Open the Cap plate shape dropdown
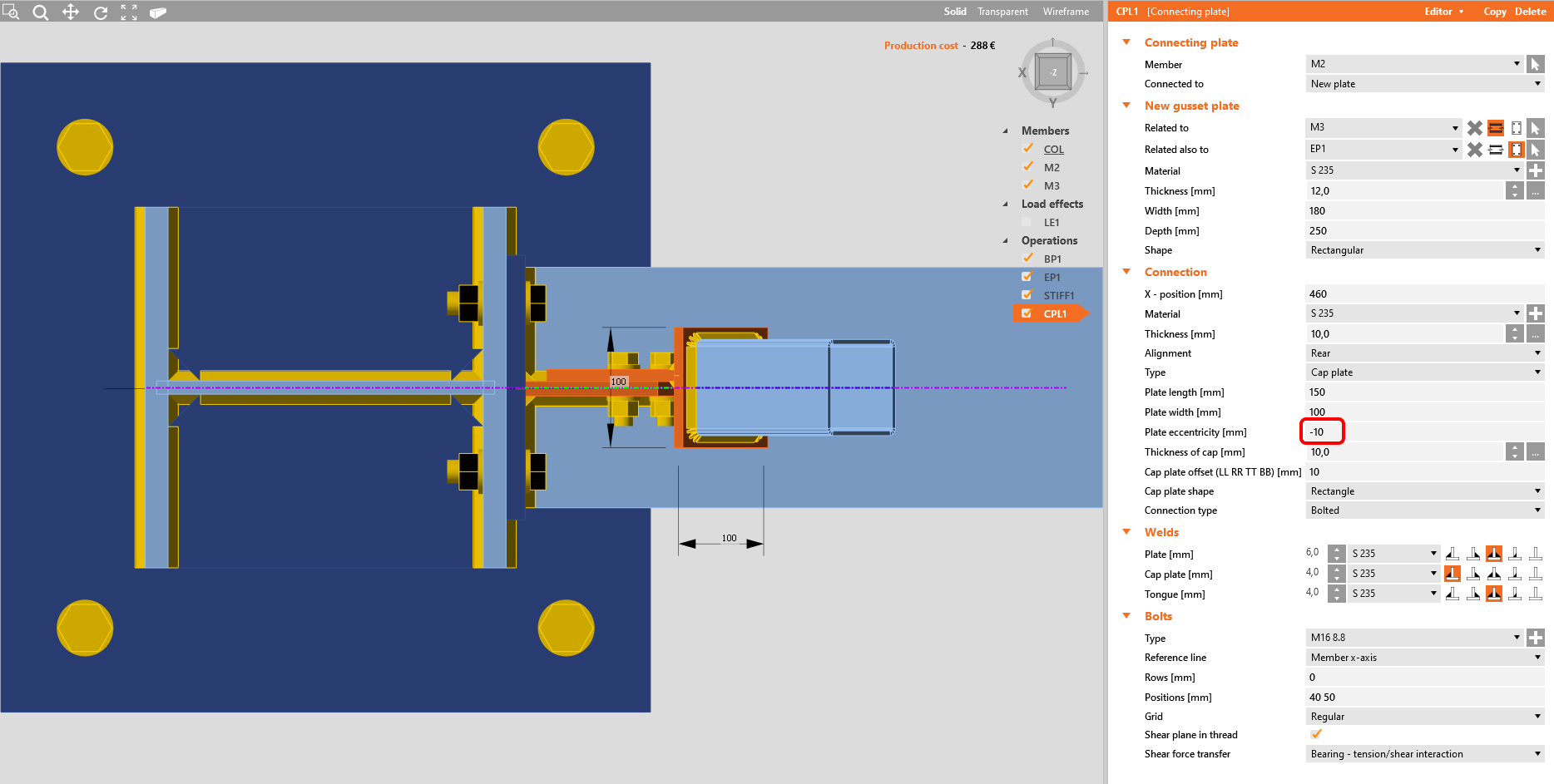Screen dimensions: 1554x784 click(1424, 491)
